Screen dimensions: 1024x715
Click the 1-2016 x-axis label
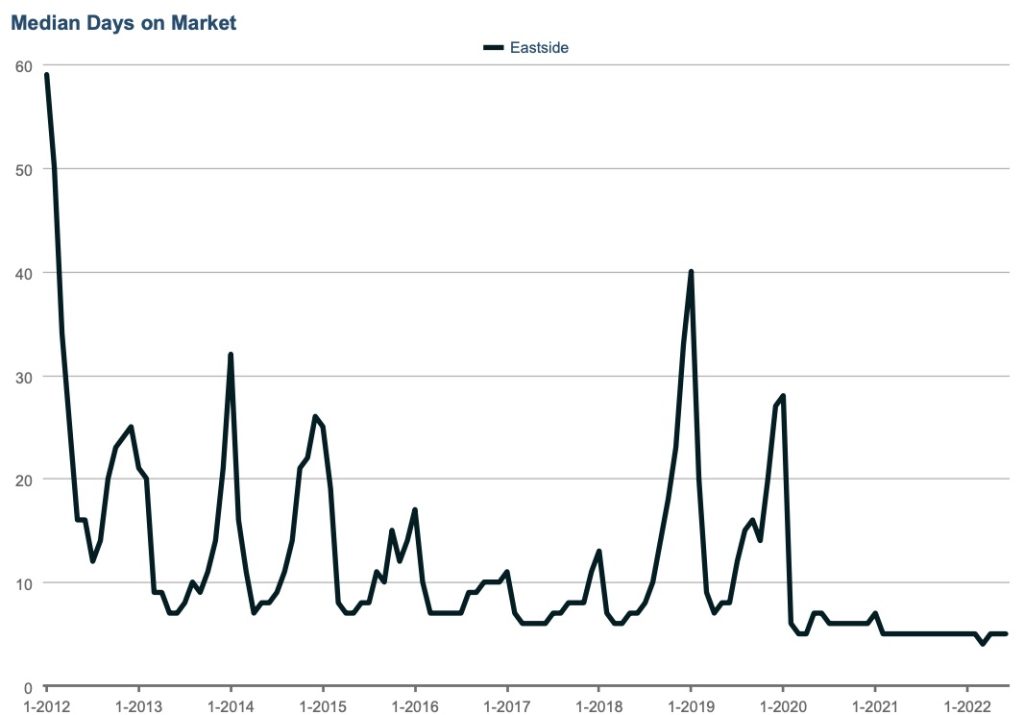pyautogui.click(x=414, y=704)
